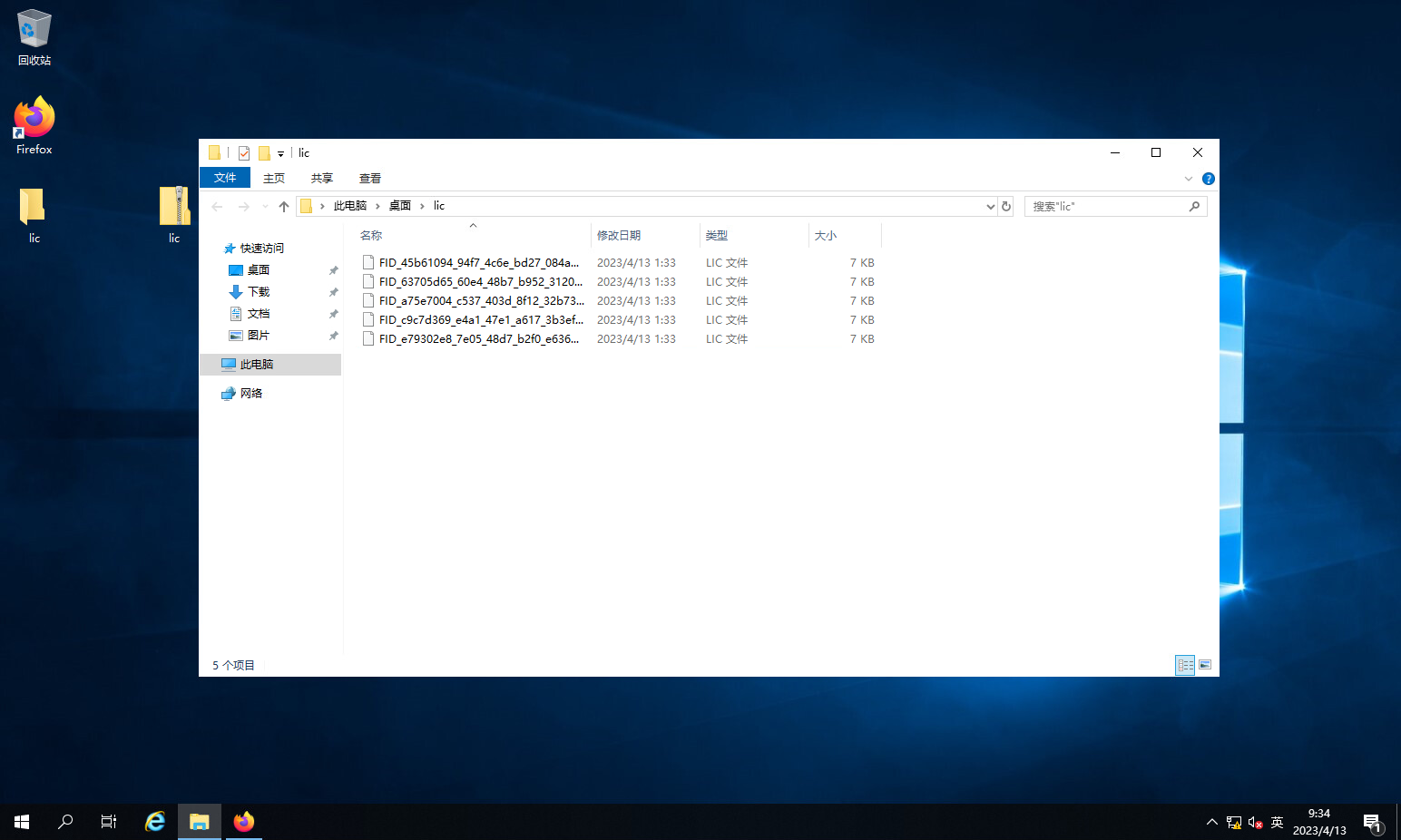
Task: Select 下载 in the navigation pane
Action: coord(259,292)
